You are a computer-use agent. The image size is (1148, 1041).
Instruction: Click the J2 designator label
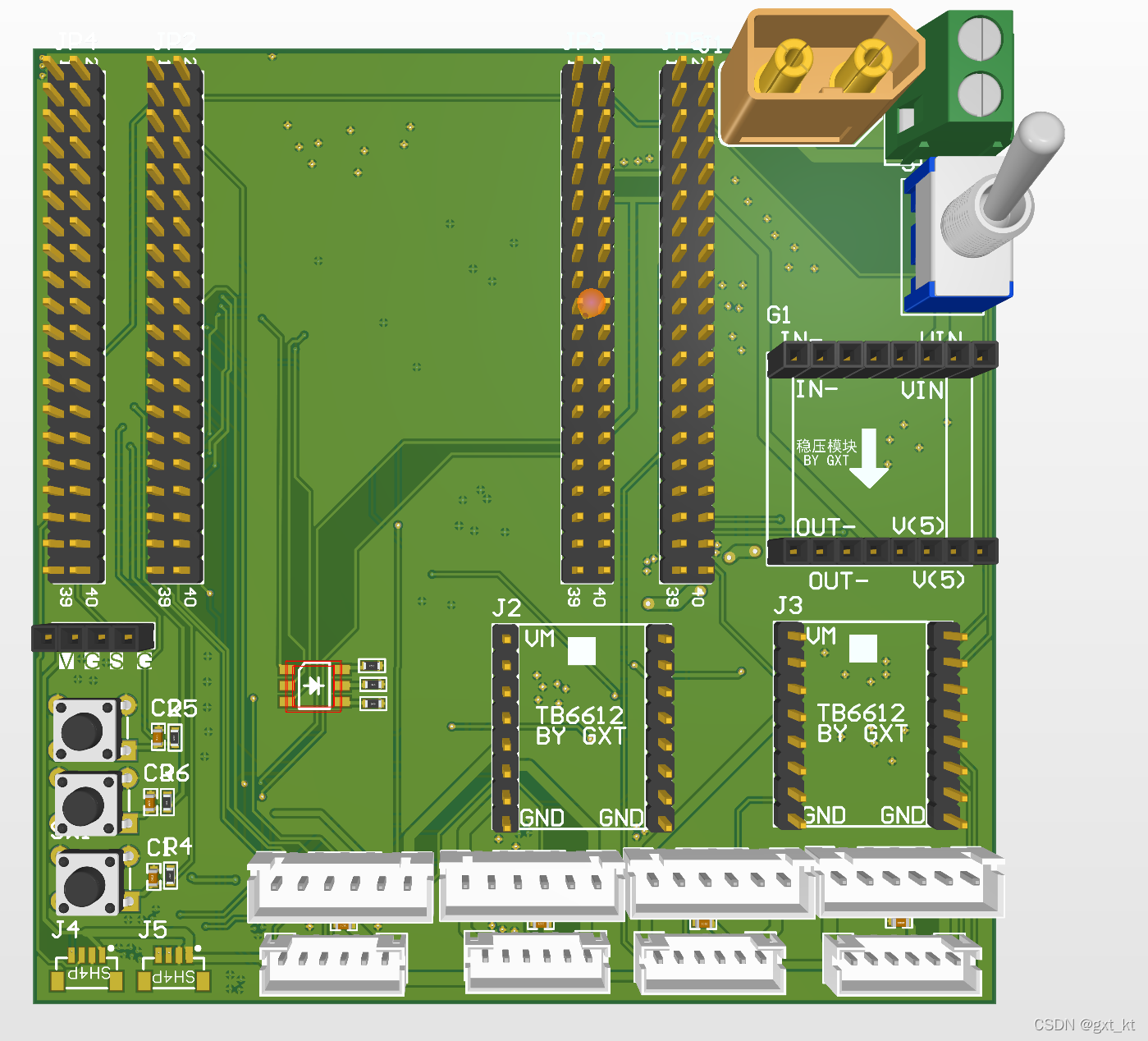pyautogui.click(x=506, y=608)
